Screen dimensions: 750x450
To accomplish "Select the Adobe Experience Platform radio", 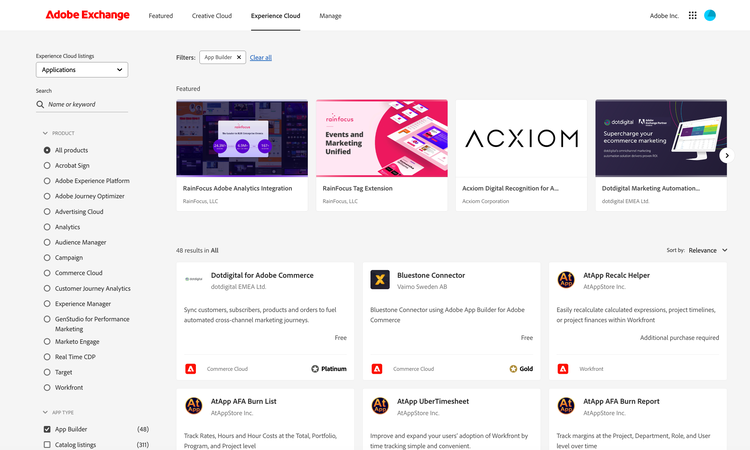I will pos(47,181).
